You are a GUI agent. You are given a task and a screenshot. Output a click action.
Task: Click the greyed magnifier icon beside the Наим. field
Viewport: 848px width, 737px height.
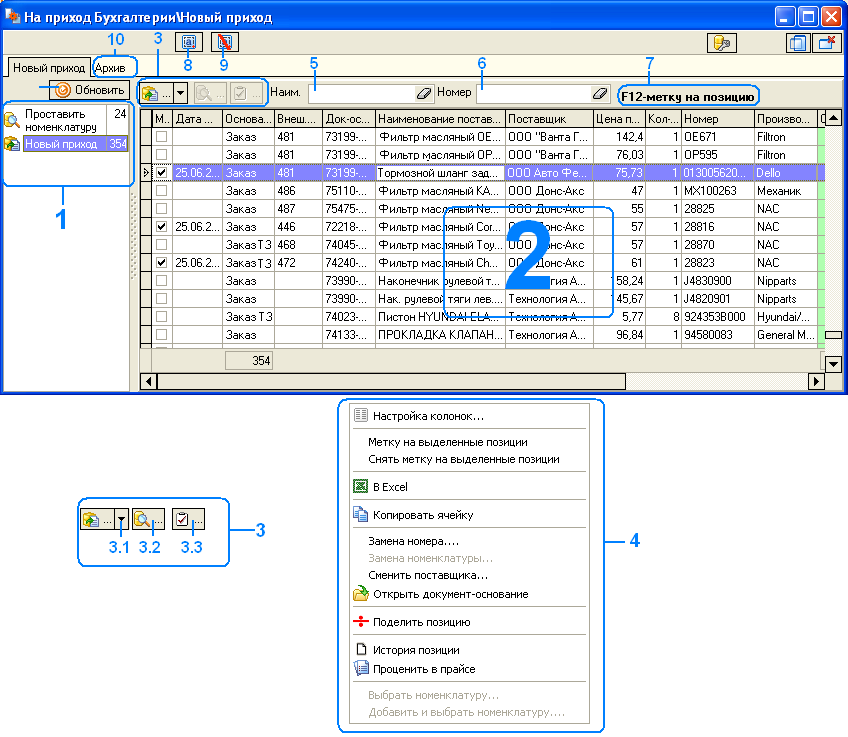[x=204, y=94]
